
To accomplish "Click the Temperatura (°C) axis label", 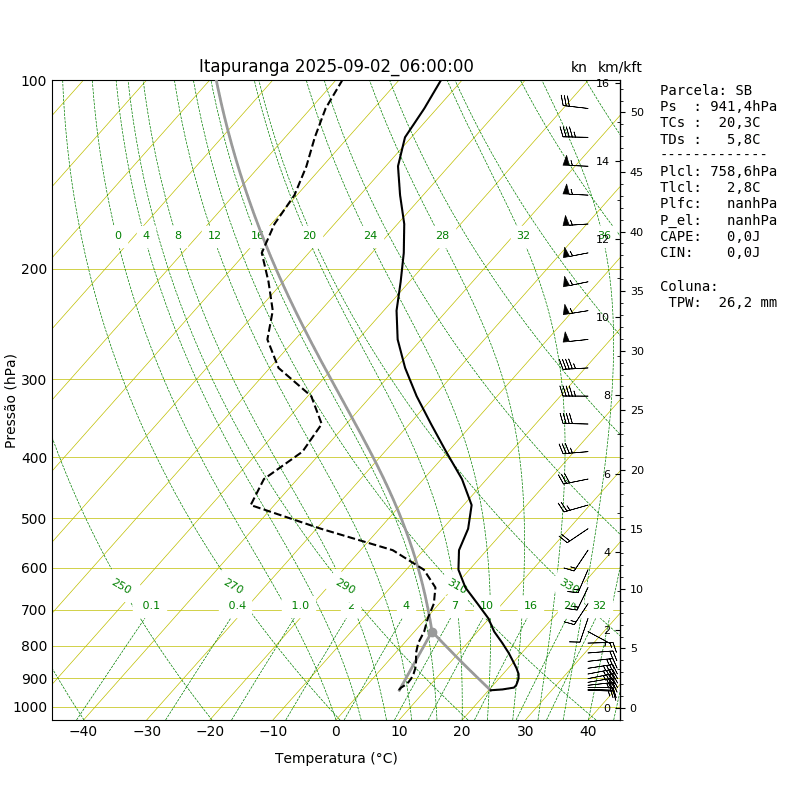I will tap(336, 758).
